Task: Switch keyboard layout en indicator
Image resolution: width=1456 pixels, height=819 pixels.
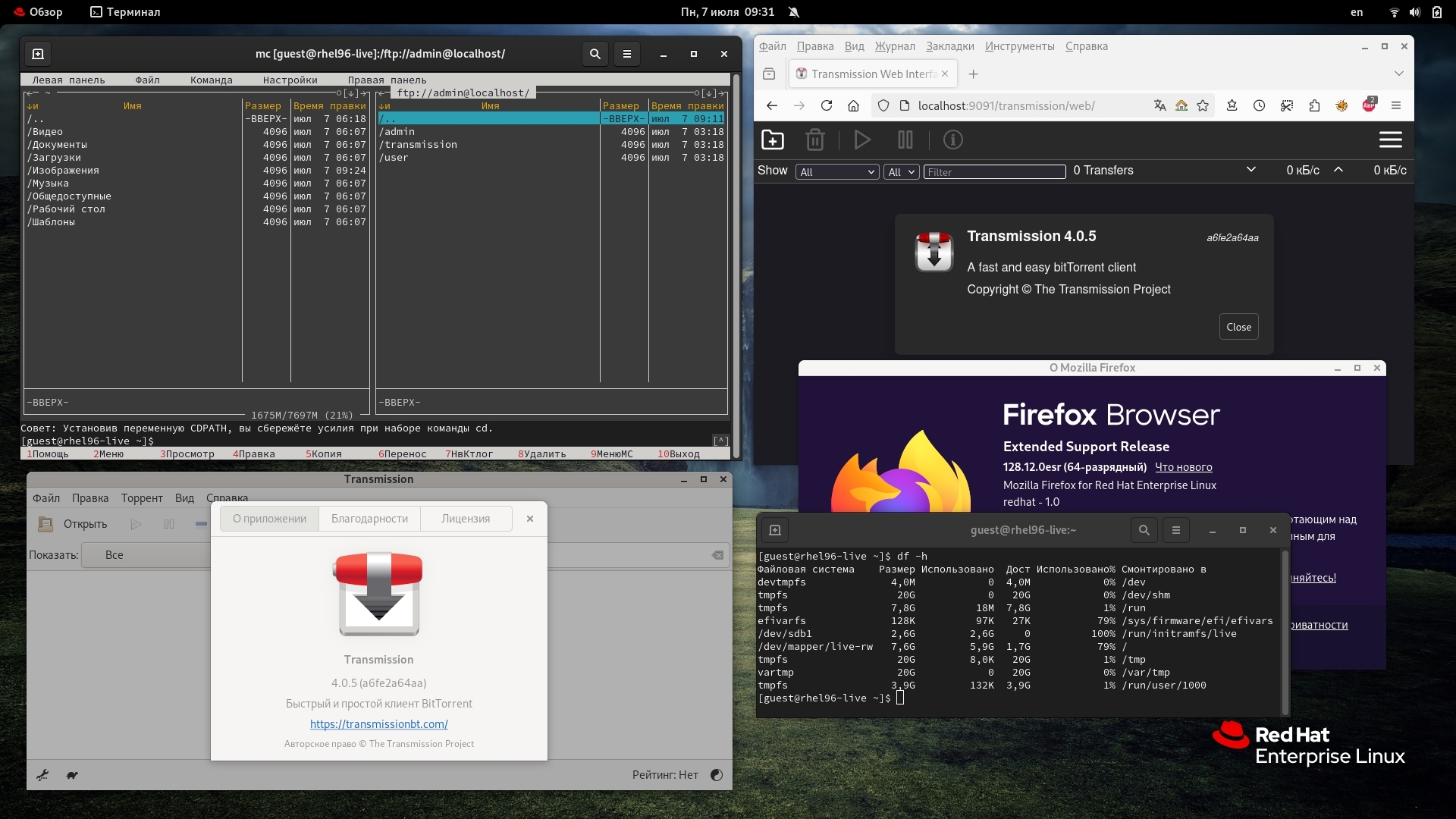Action: point(1357,12)
